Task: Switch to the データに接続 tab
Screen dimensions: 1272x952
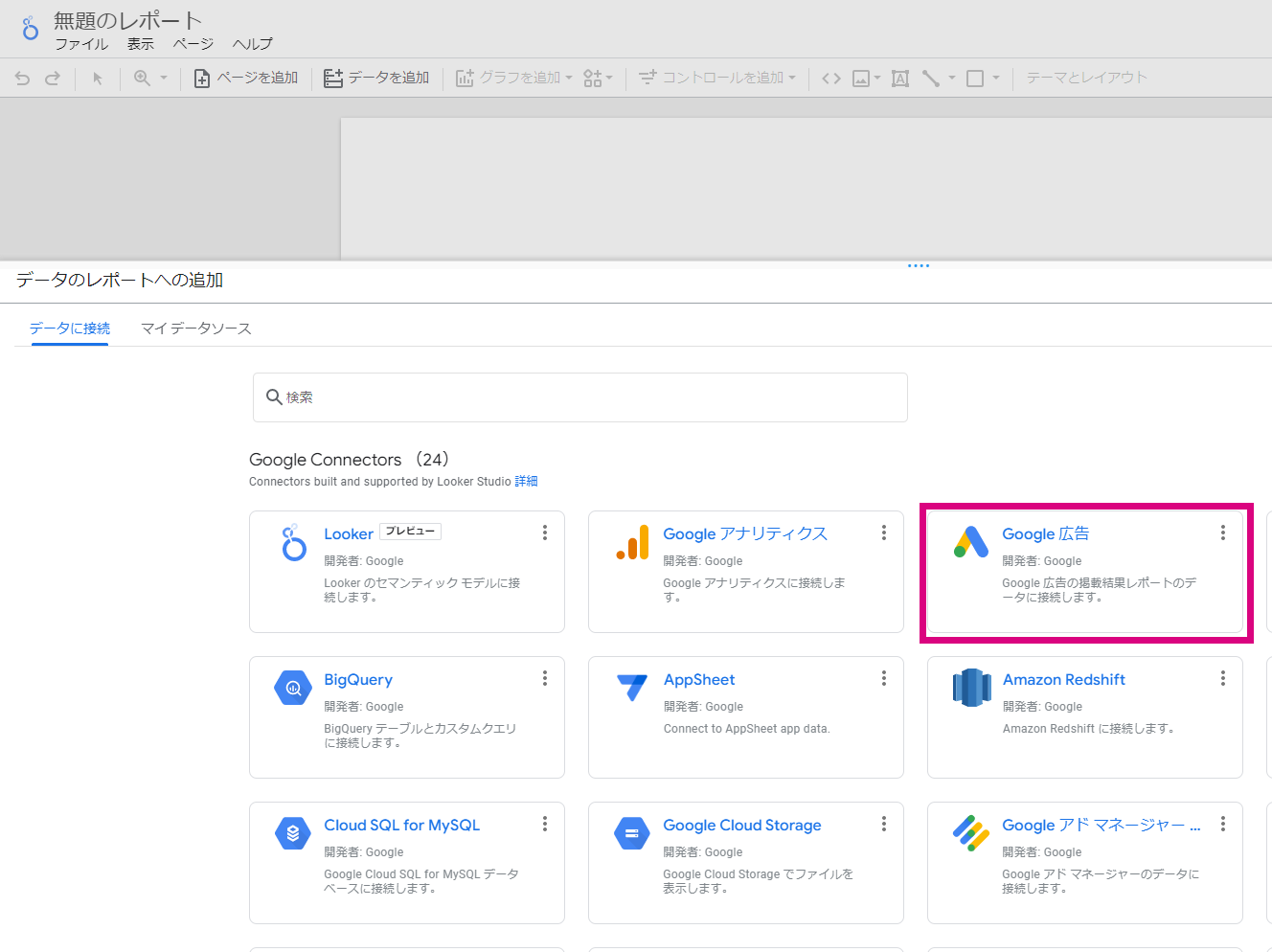Action: [x=70, y=329]
